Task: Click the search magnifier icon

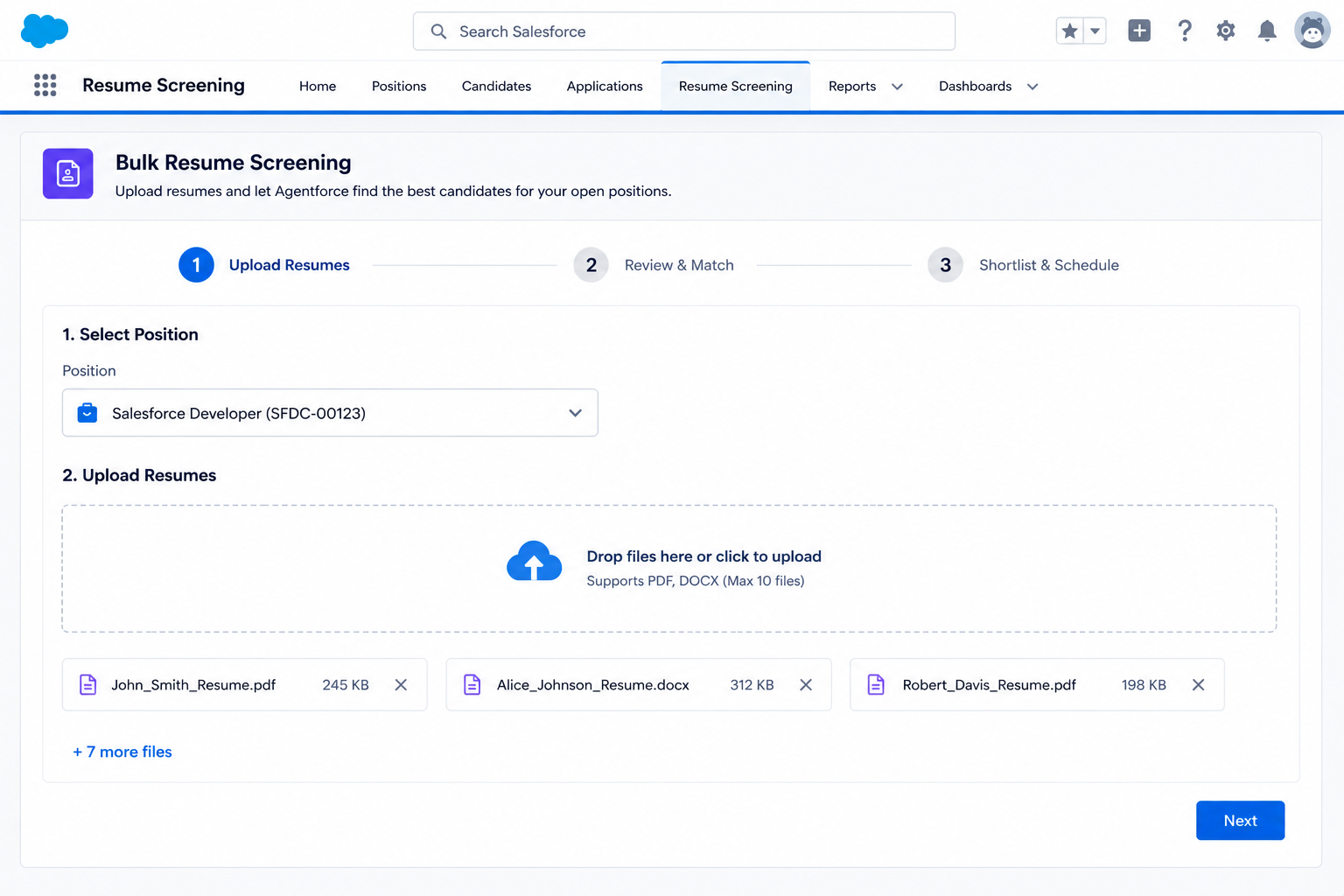Action: 438,31
